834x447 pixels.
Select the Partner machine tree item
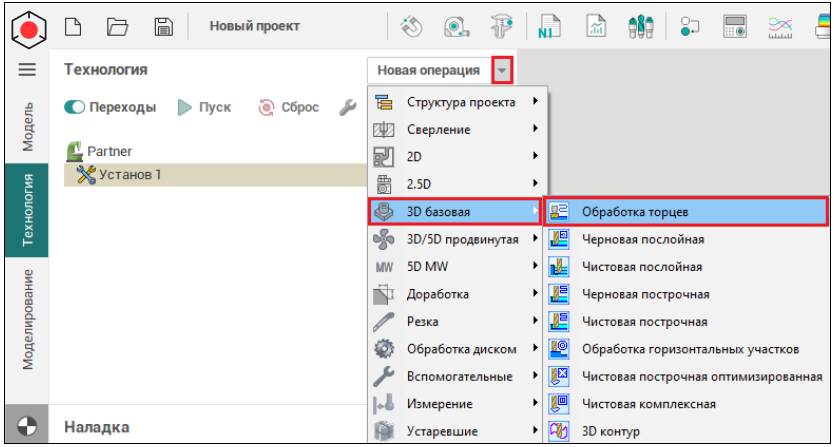click(109, 152)
